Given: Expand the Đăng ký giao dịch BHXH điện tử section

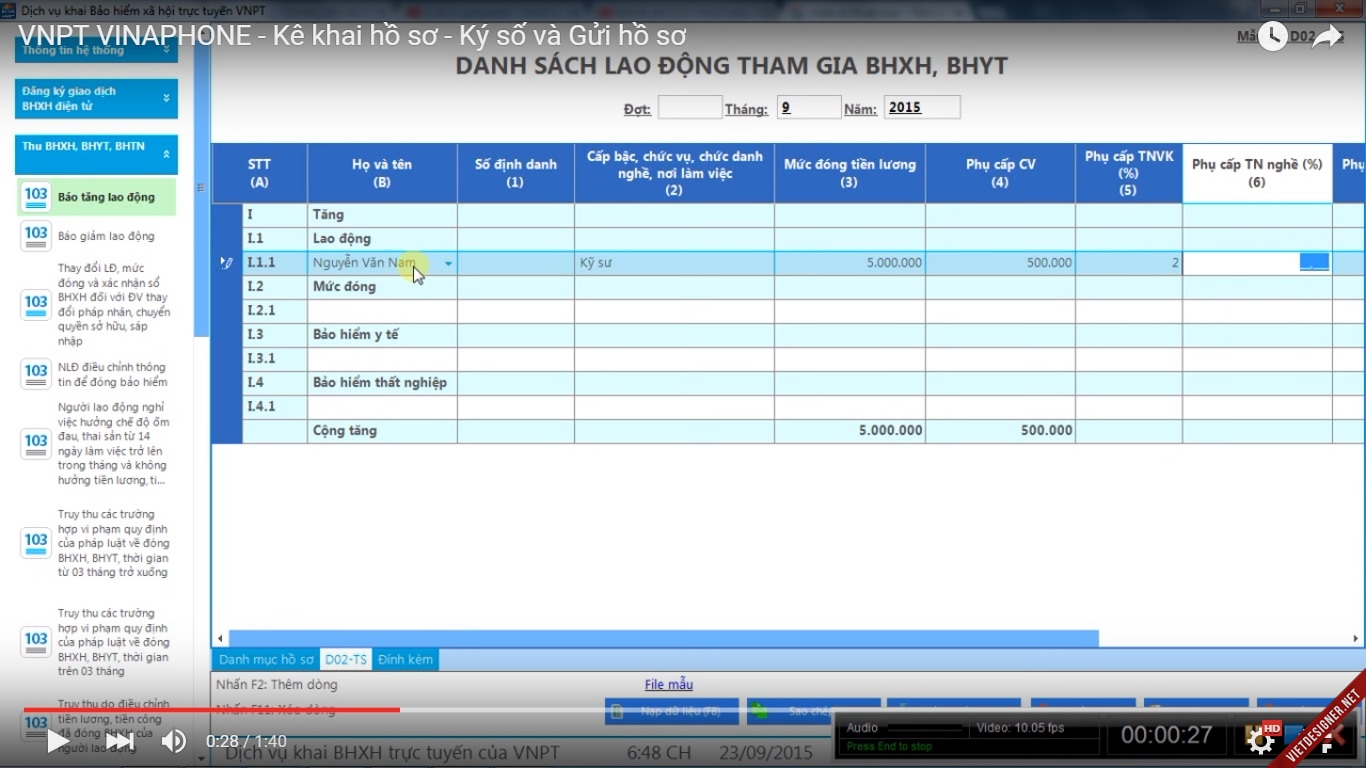Looking at the screenshot, I should (x=166, y=98).
